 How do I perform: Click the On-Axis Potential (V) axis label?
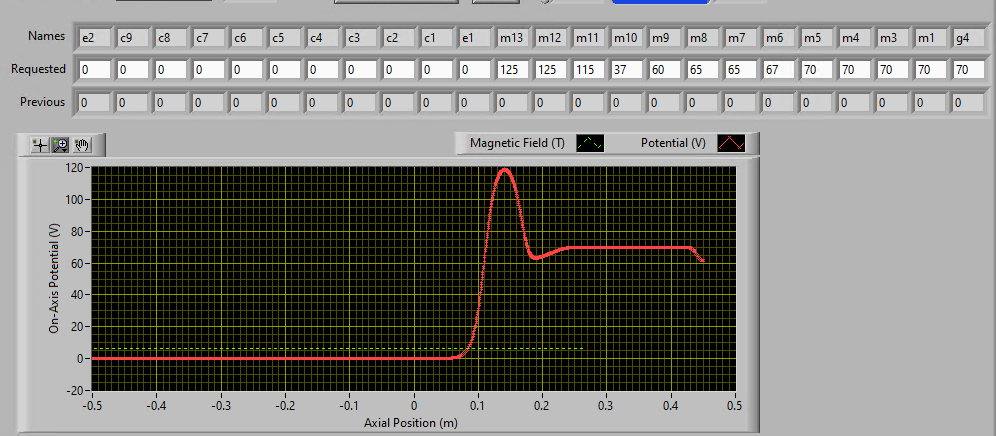pos(54,280)
